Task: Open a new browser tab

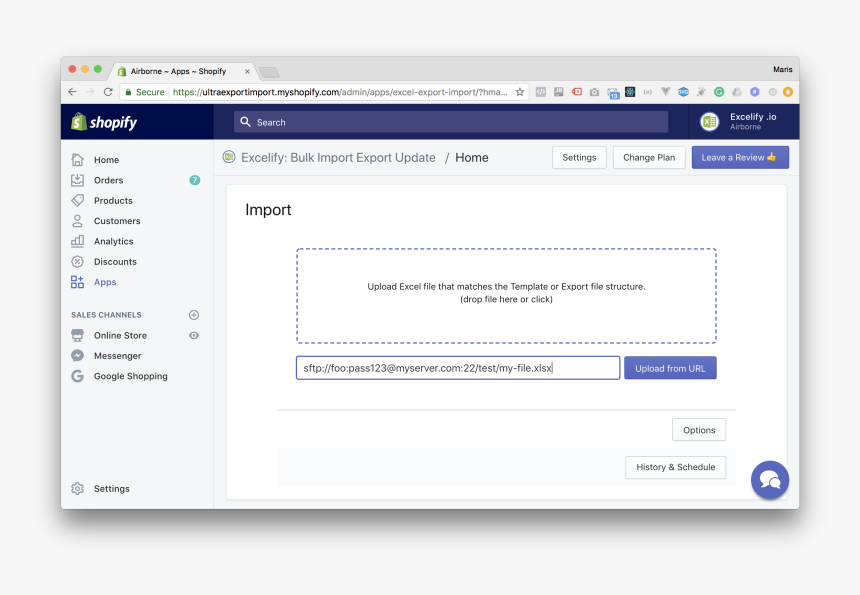Action: coord(269,72)
